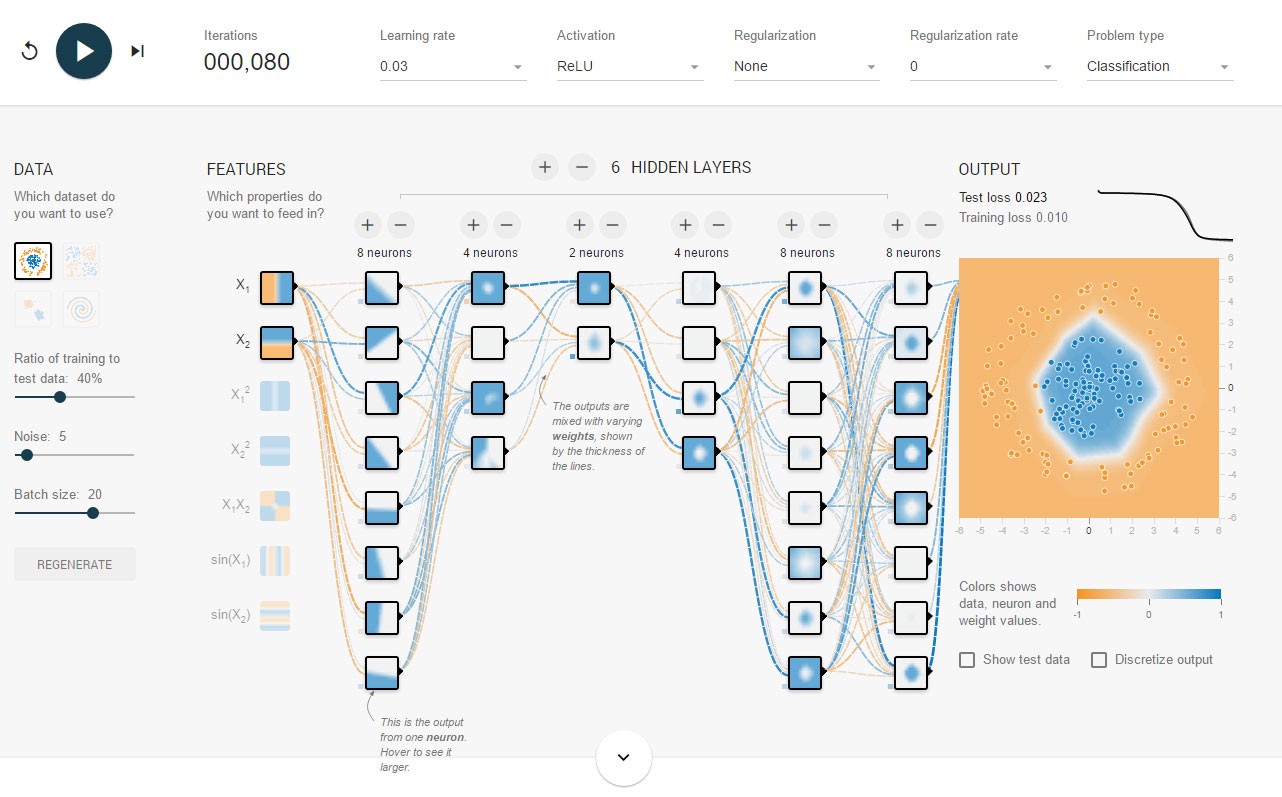This screenshot has height=797, width=1282.
Task: Open the Activation dropdown showing ReLU
Action: (x=630, y=67)
